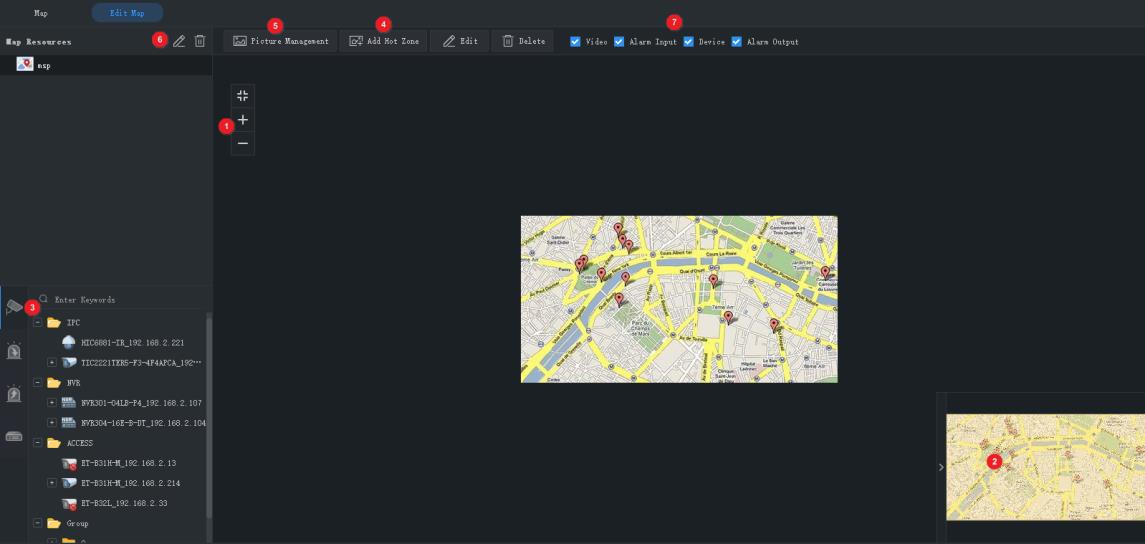
Task: Collapse the IPC tree node
Action: (x=37, y=322)
